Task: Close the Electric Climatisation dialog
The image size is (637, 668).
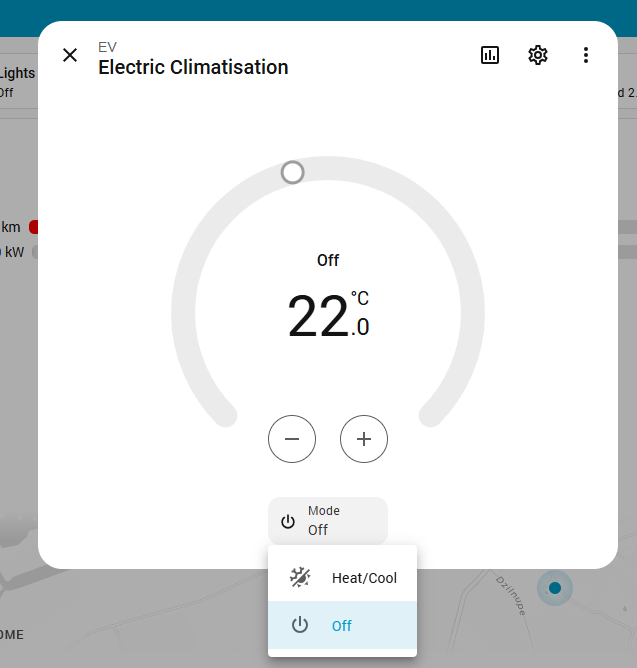Action: (x=70, y=55)
